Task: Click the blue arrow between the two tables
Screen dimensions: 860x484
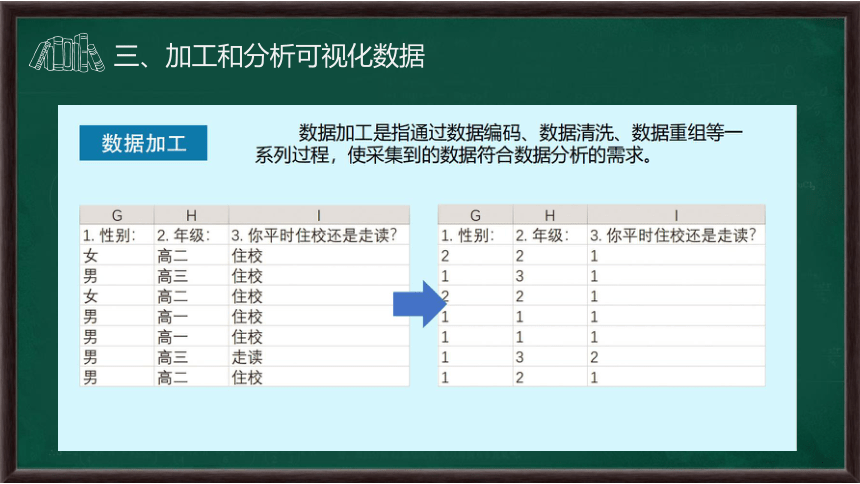Action: pyautogui.click(x=420, y=304)
